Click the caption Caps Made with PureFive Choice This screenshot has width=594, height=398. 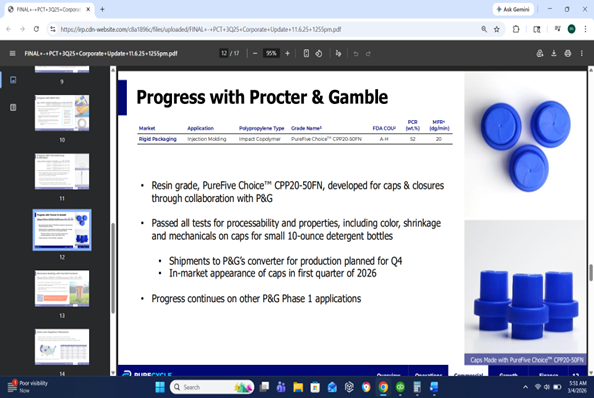tap(527, 360)
